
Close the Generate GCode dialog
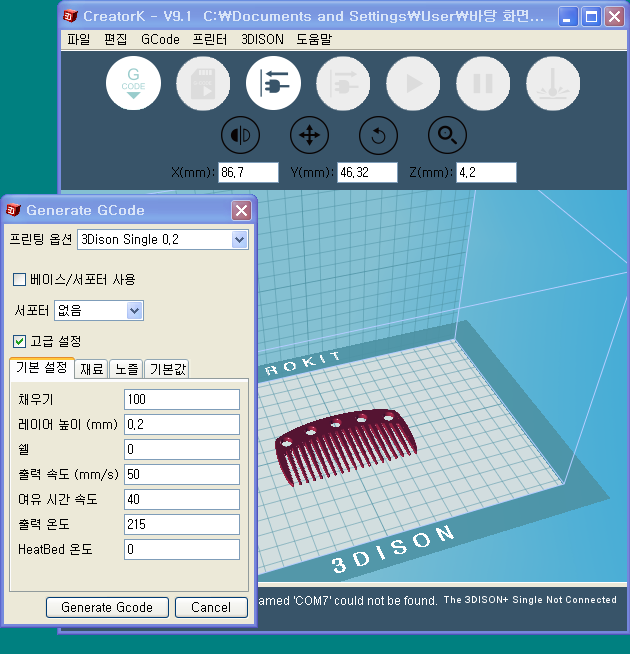242,211
